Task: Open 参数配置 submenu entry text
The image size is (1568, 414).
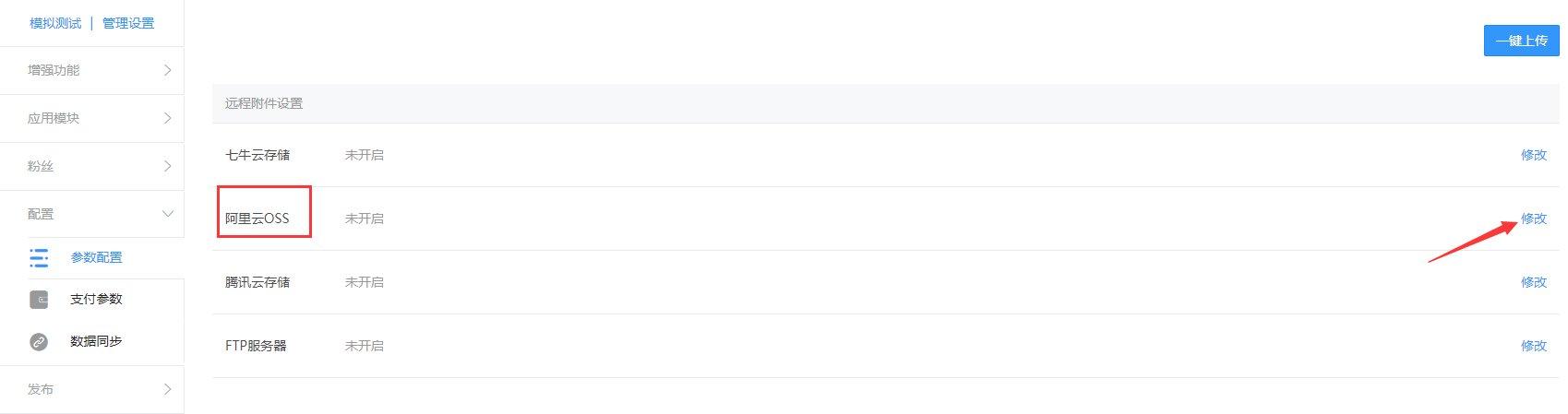Action: [x=96, y=257]
